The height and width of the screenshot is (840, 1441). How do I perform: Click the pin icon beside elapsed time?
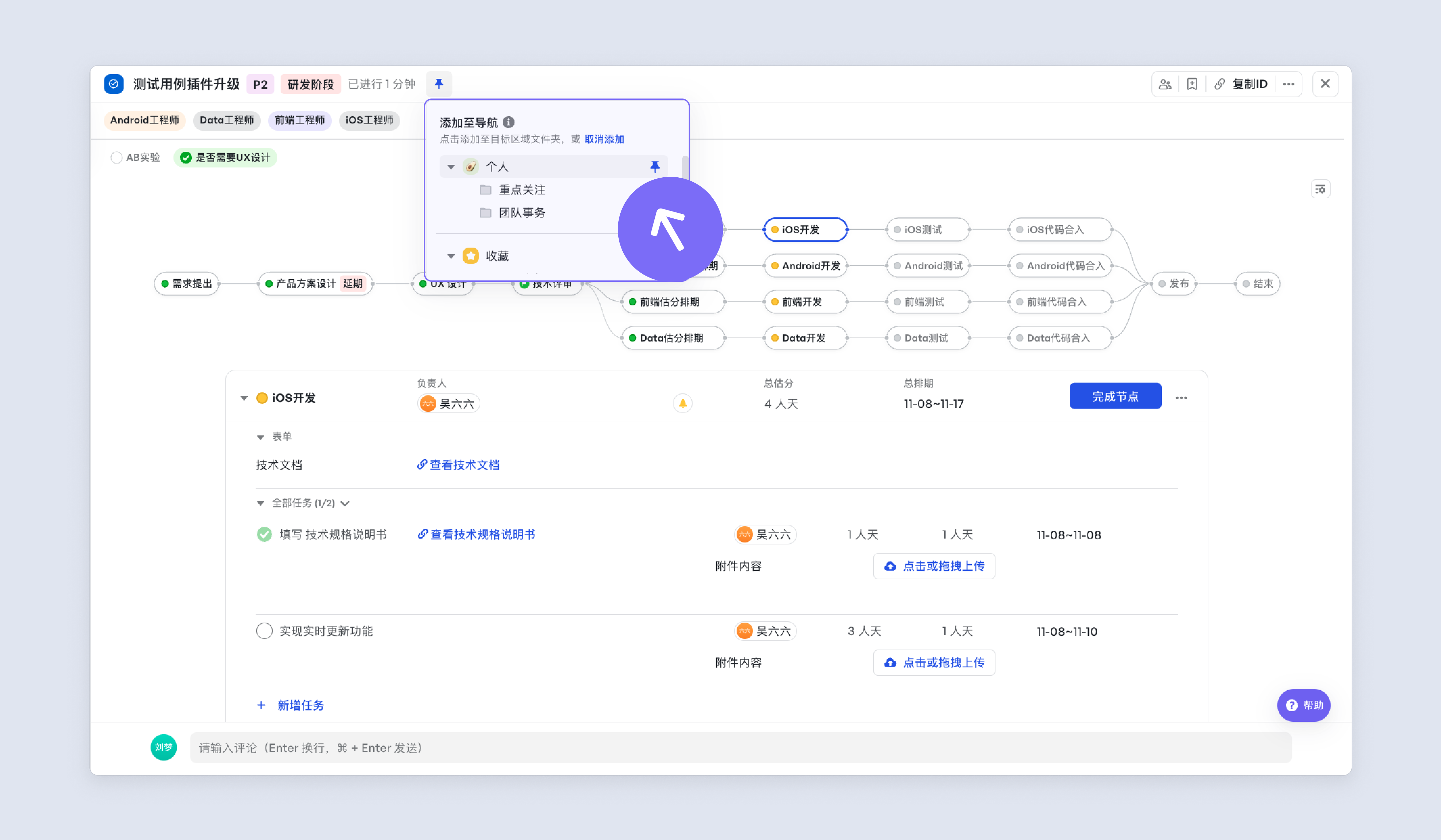coord(439,84)
